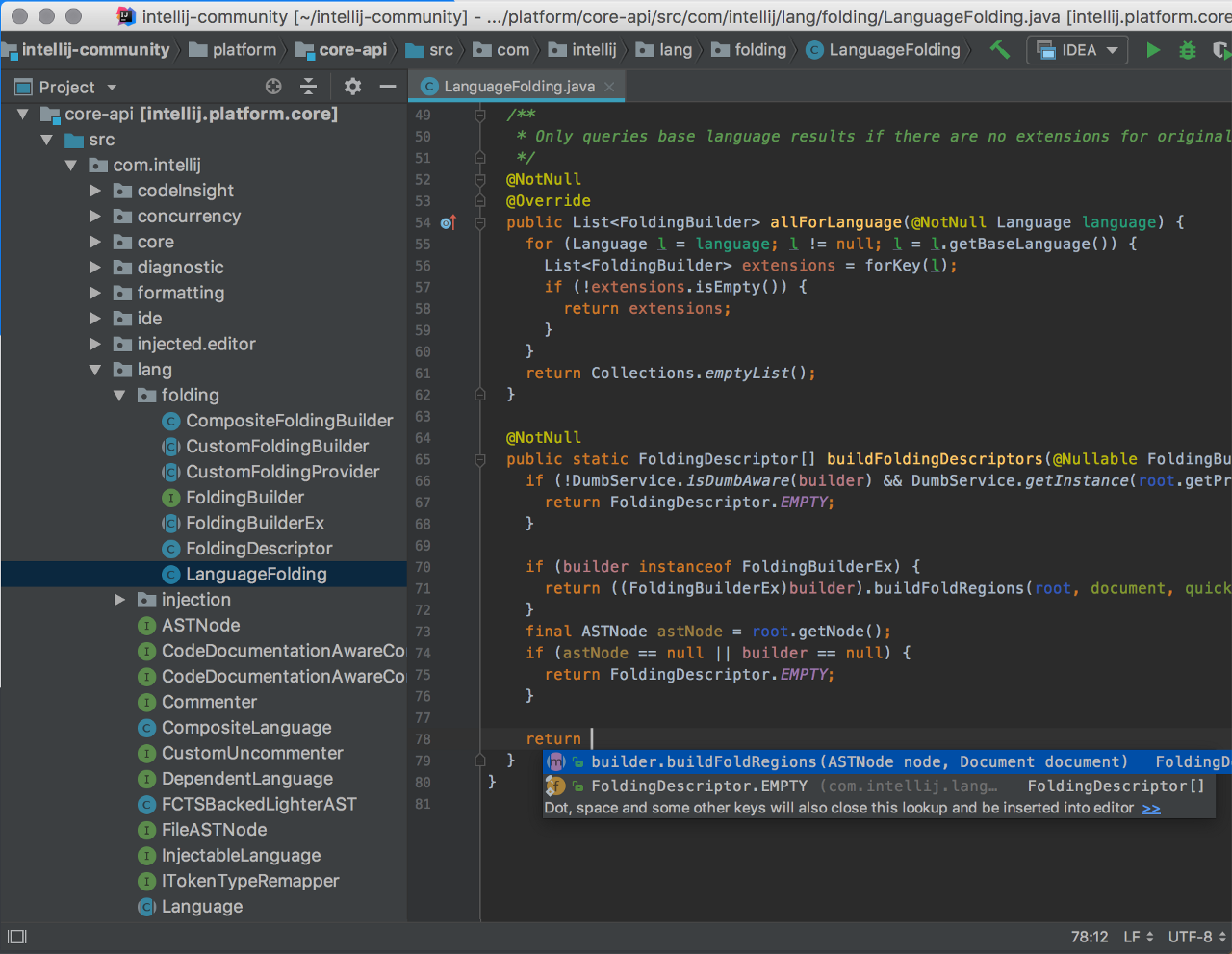1232x954 pixels.
Task: Run the IDEA configuration with play button
Action: click(x=1152, y=50)
